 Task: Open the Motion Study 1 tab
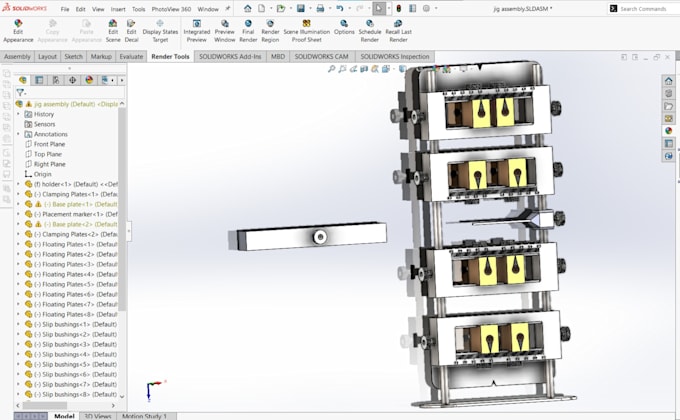(144, 416)
